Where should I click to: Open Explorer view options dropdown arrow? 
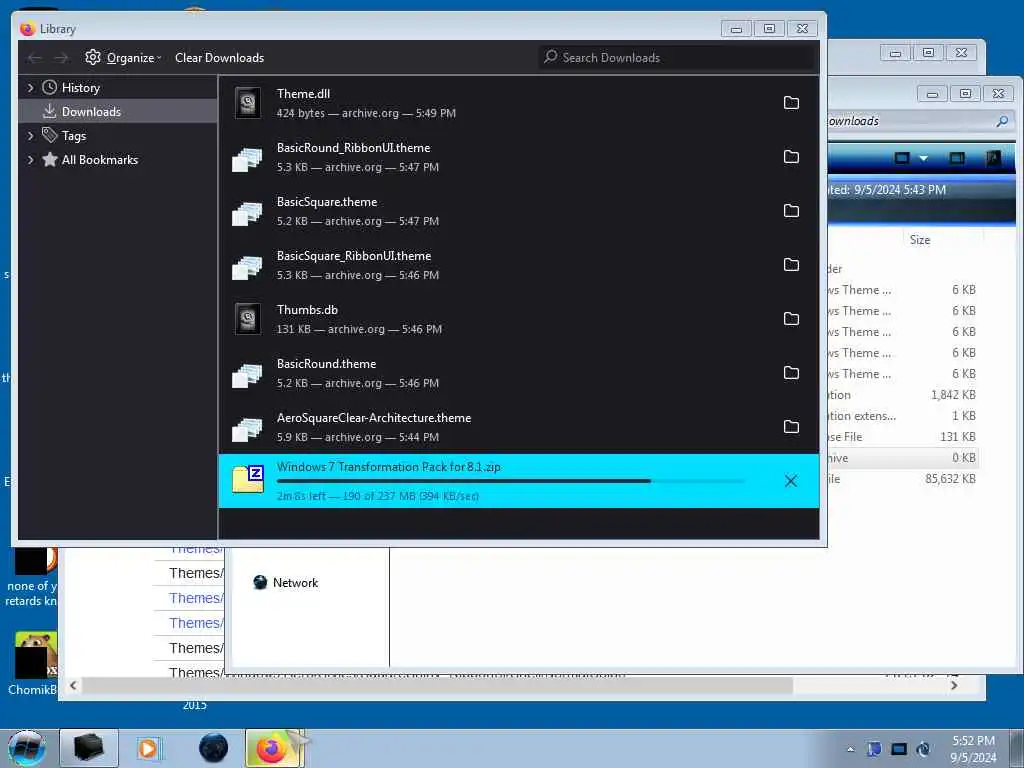923,158
